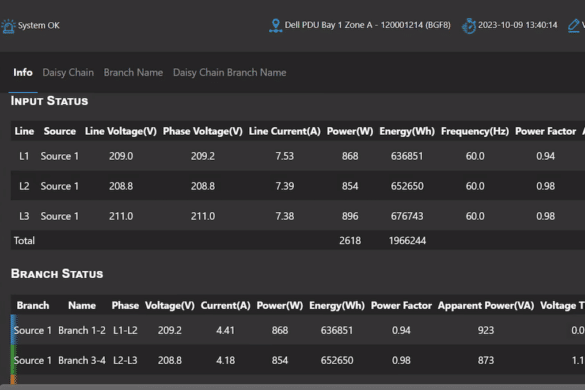Click blue color indicator of Branch 1-2
The width and height of the screenshot is (585, 390).
13,330
